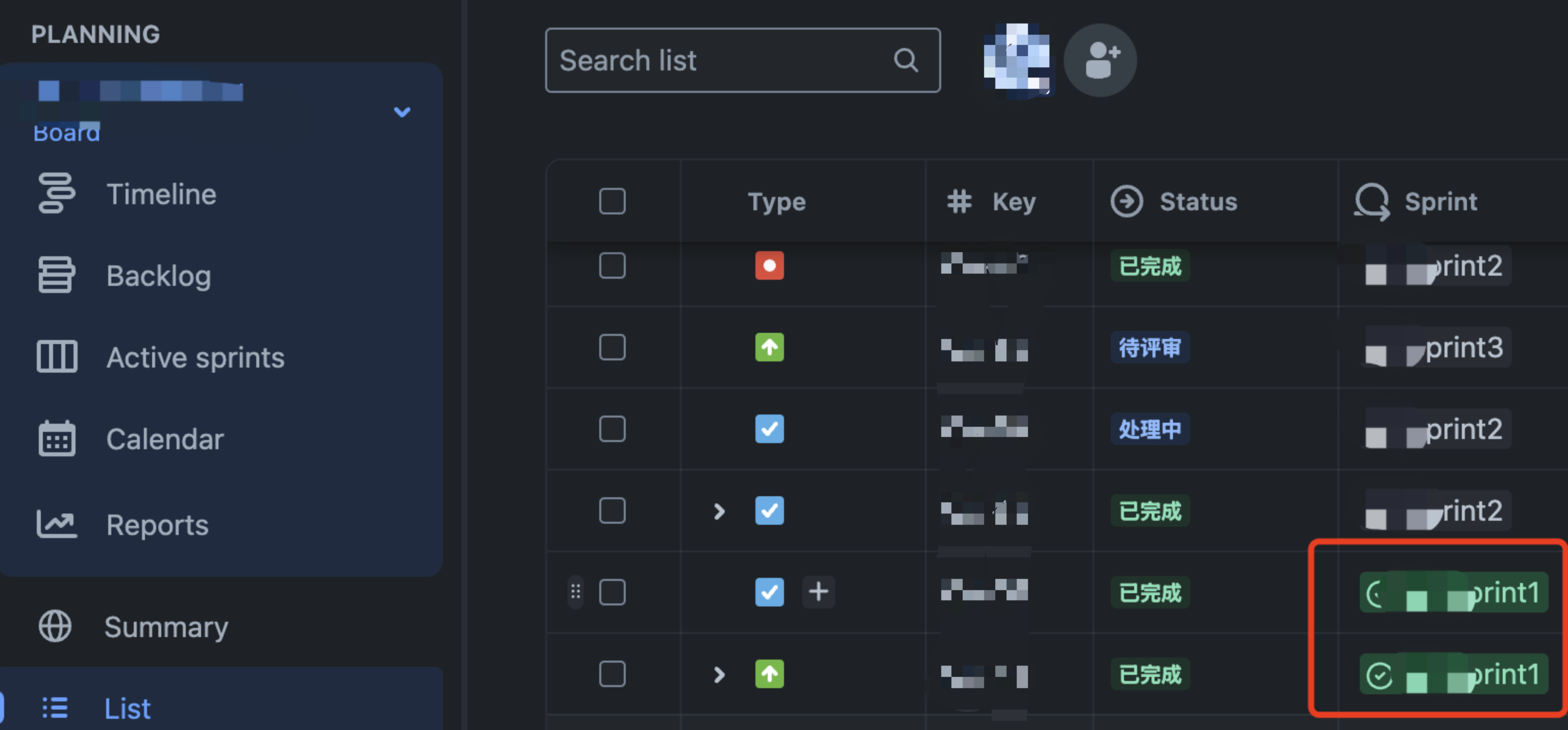The width and height of the screenshot is (1568, 730).
Task: Open the Calendar view
Action: 165,439
